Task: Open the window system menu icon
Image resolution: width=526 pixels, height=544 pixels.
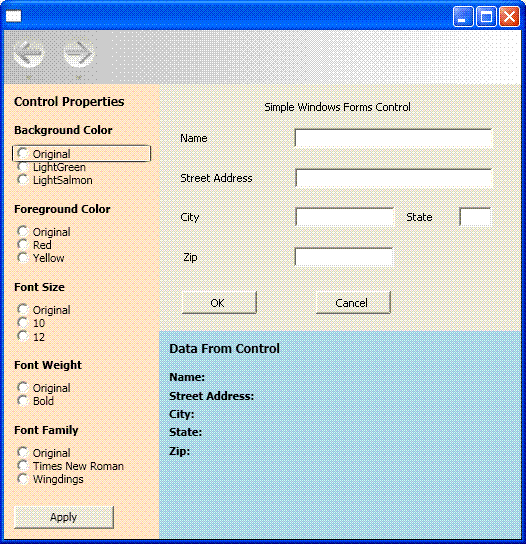Action: coord(14,16)
